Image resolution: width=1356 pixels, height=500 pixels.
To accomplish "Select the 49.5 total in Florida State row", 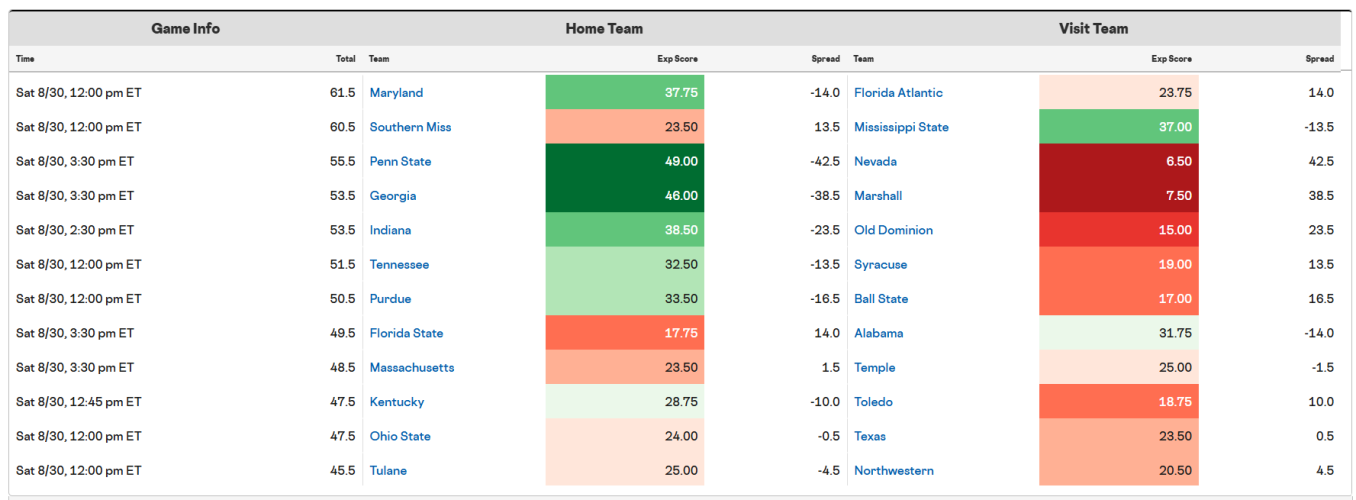I will (x=342, y=333).
